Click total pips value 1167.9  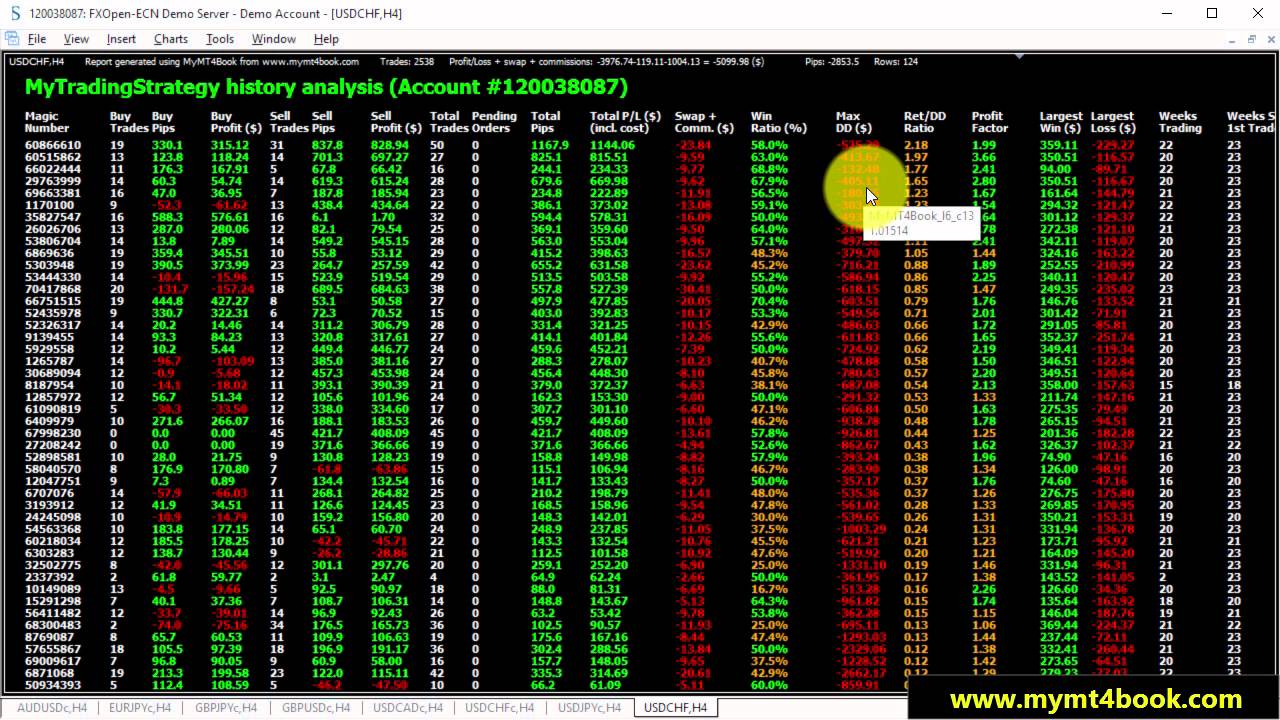tap(549, 145)
